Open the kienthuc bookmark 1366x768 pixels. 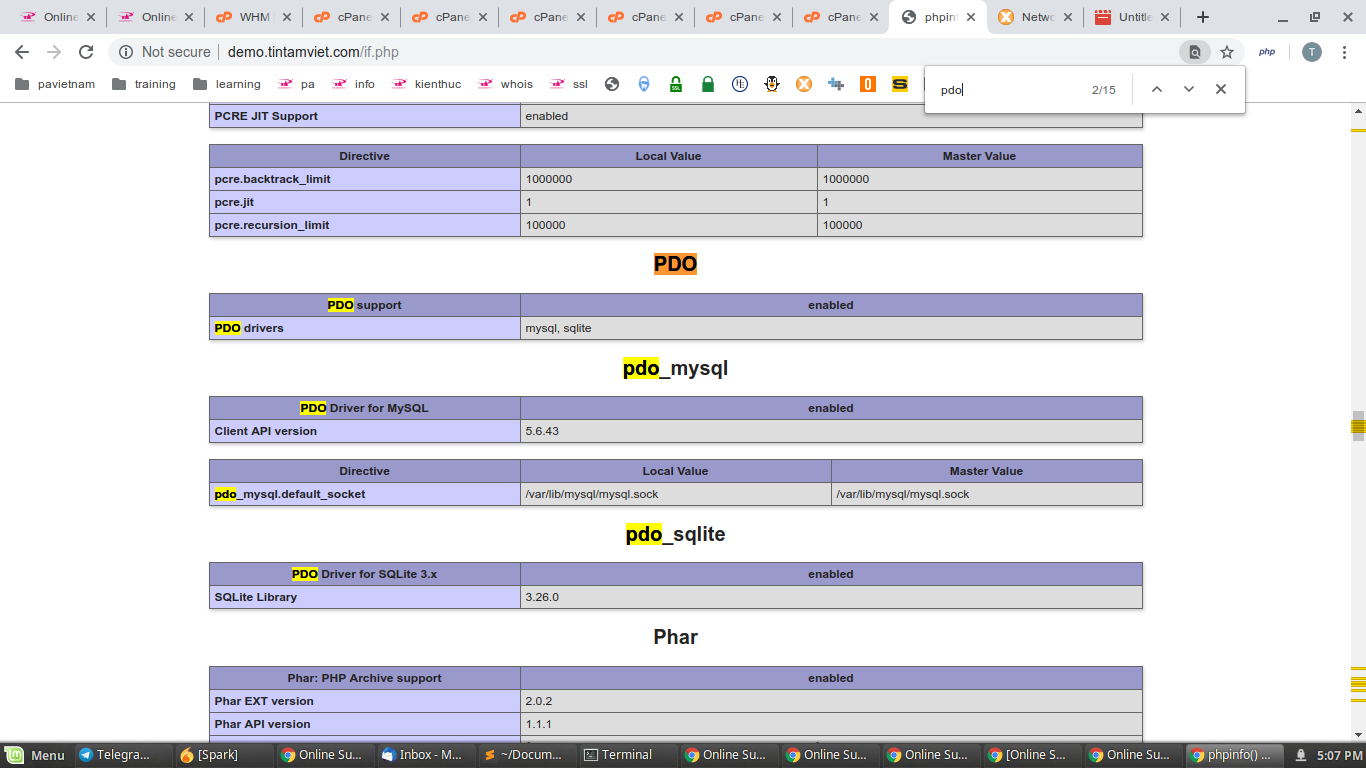pyautogui.click(x=427, y=84)
